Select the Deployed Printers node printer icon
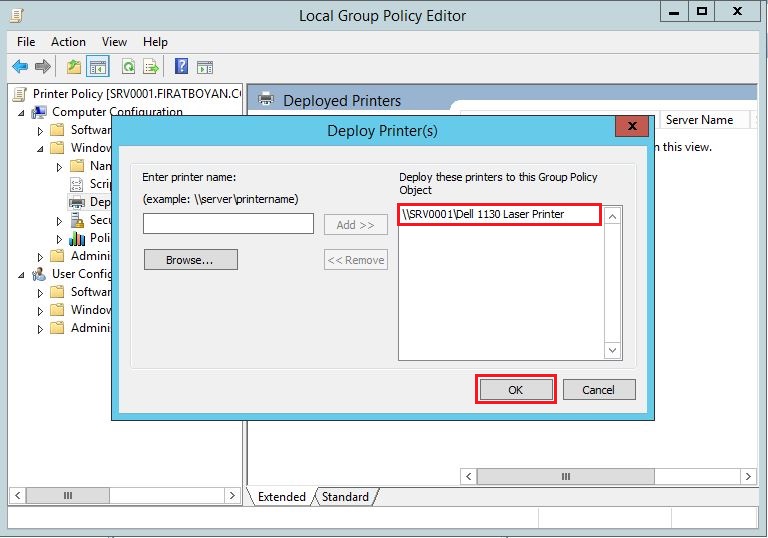The height and width of the screenshot is (538, 768). 77,202
